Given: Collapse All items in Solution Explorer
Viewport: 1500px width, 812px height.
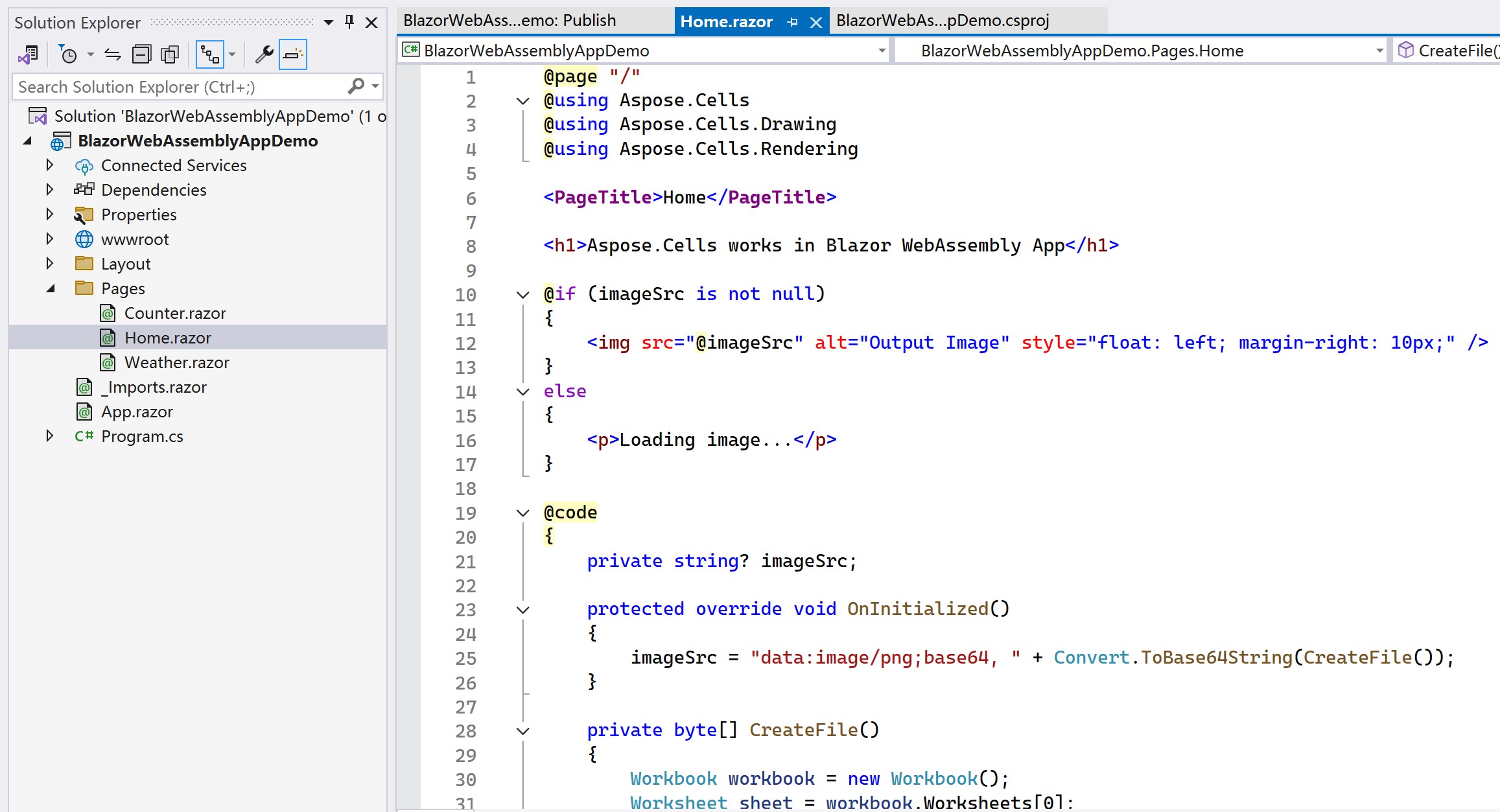Looking at the screenshot, I should [141, 55].
